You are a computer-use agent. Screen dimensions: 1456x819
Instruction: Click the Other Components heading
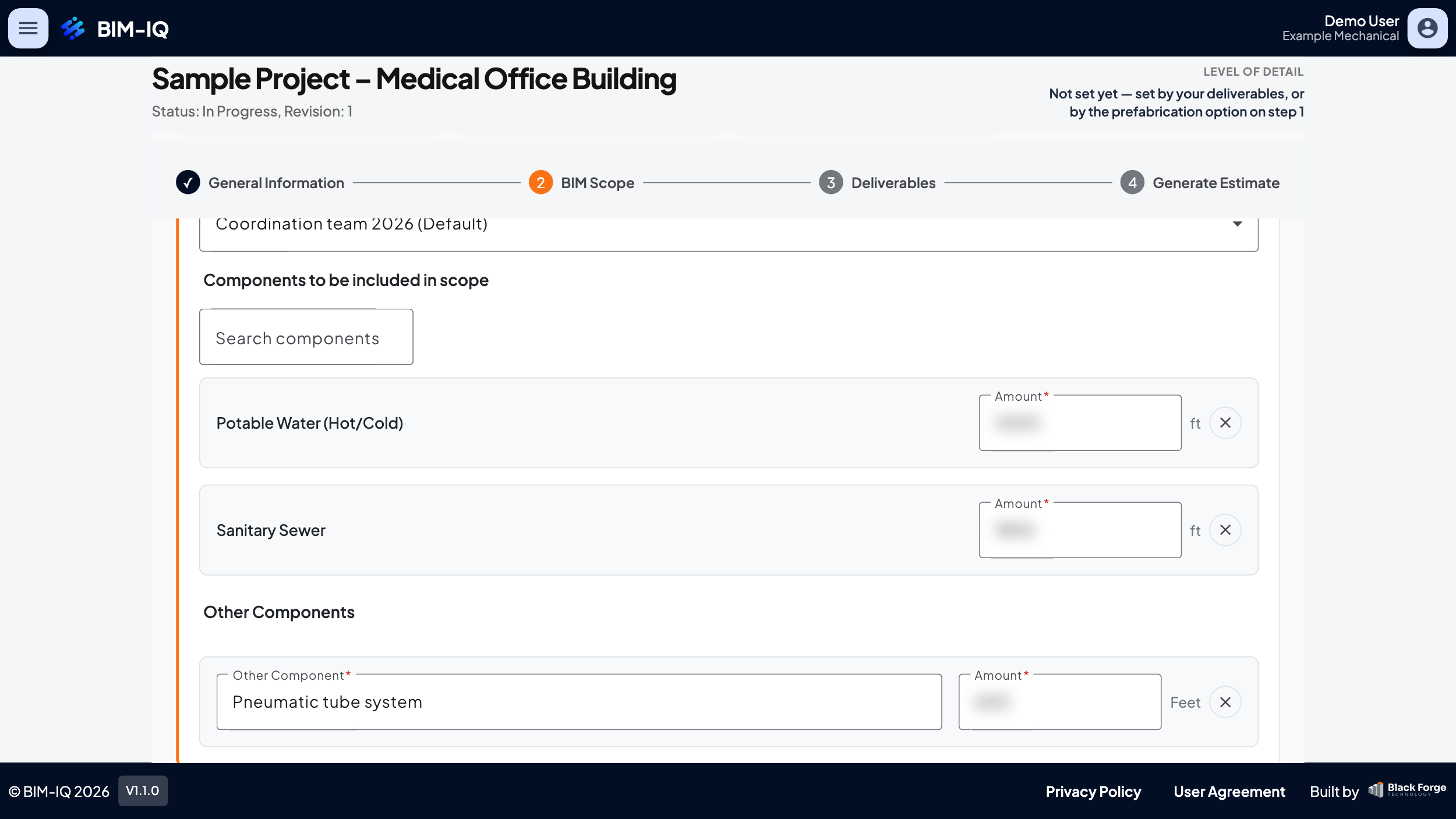coord(279,612)
